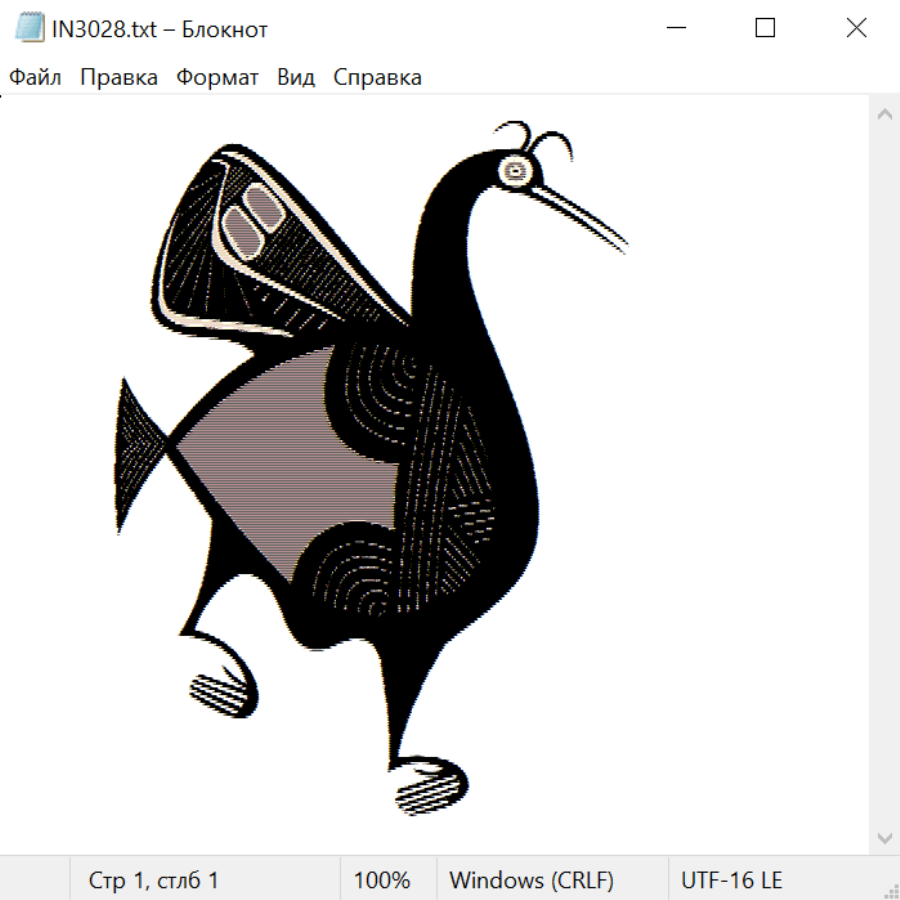Image resolution: width=900 pixels, height=900 pixels.
Task: Open the Правка menu
Action: [119, 78]
